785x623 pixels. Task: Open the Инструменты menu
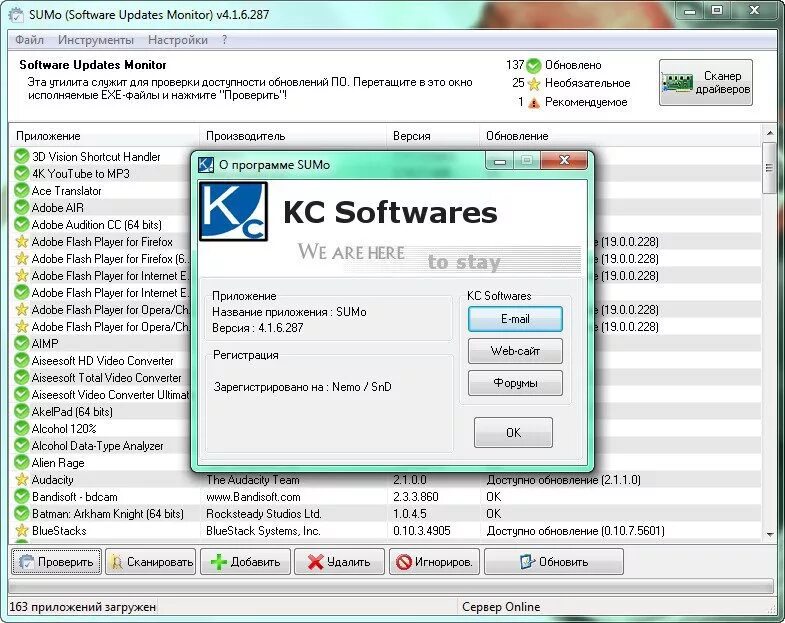click(96, 40)
